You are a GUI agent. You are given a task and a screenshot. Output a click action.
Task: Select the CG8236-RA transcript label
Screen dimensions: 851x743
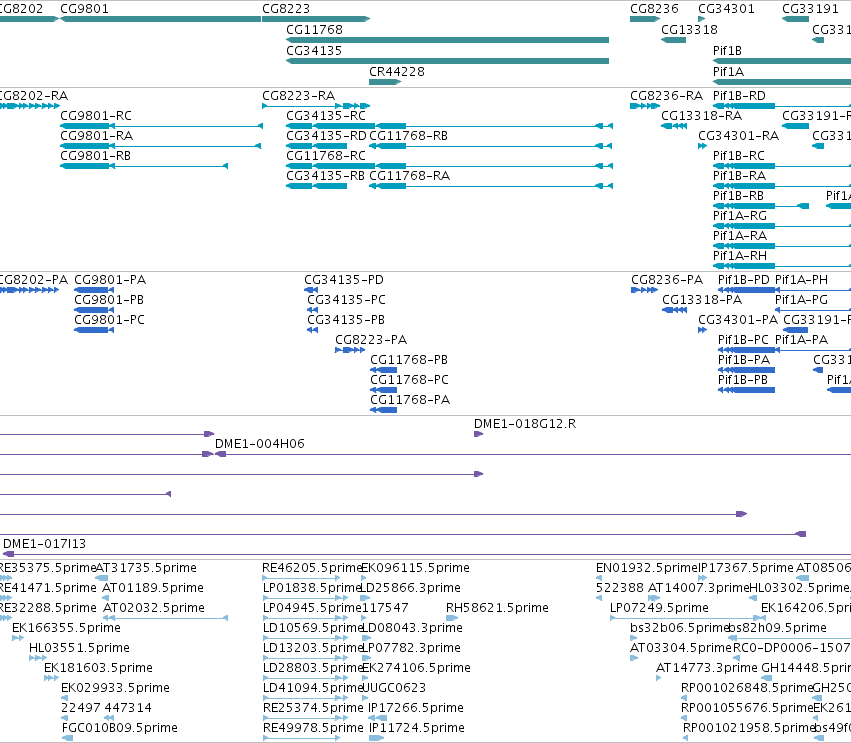click(666, 96)
